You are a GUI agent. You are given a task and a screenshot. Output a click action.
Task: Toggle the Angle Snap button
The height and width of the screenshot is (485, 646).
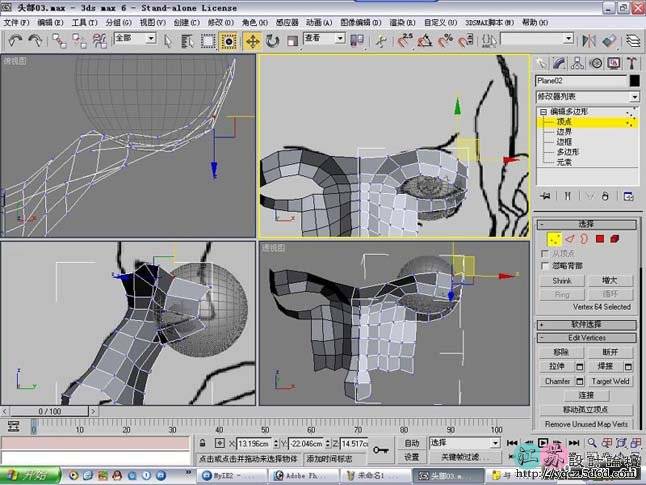425,40
